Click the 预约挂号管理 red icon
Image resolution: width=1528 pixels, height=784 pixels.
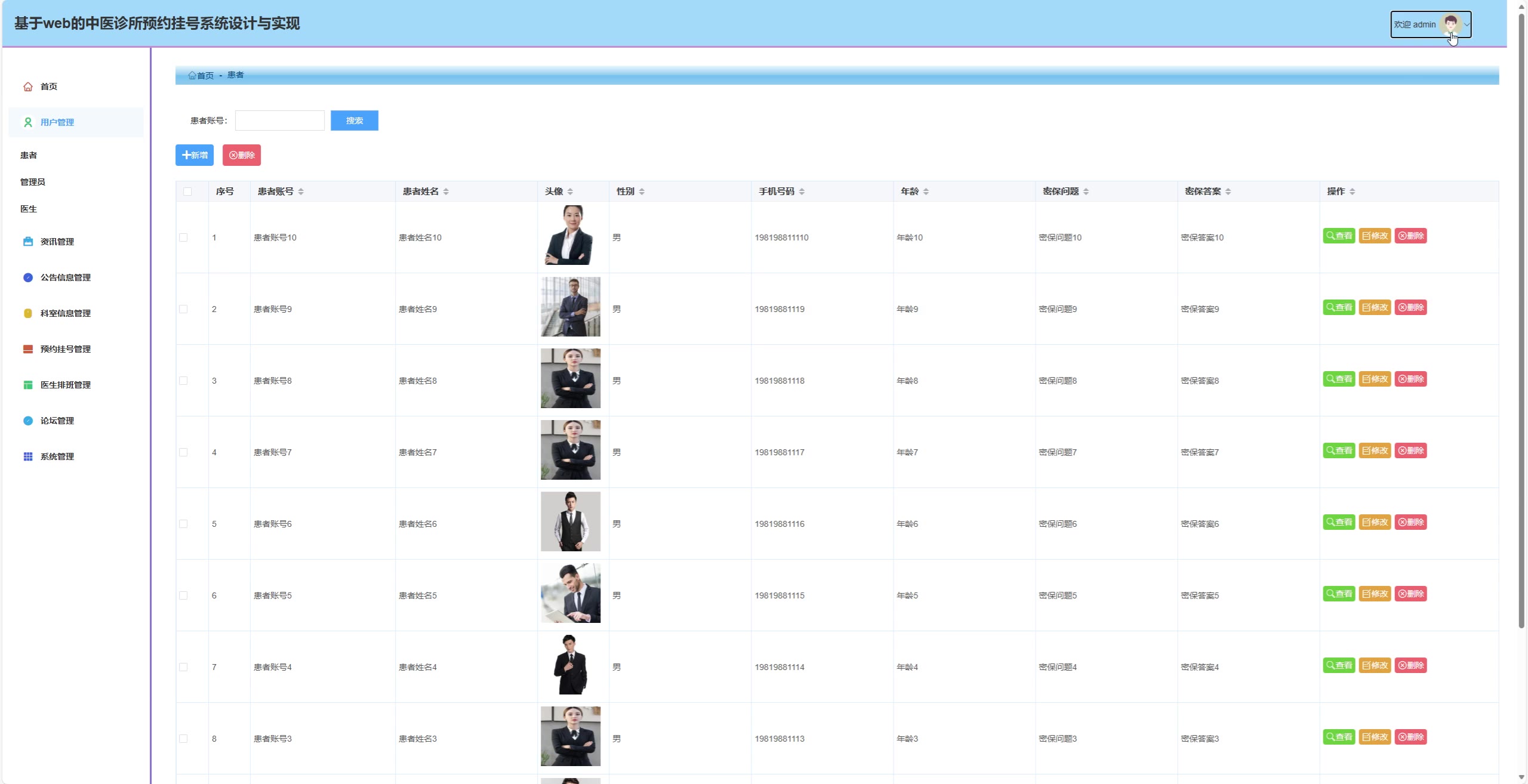point(28,349)
